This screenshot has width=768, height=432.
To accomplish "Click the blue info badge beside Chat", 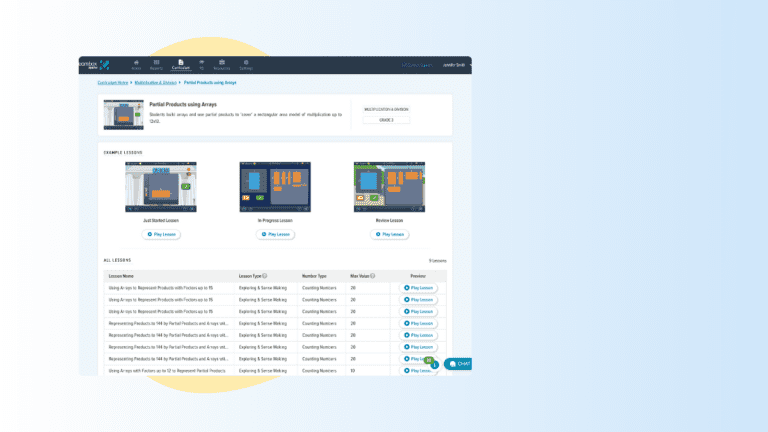I will [x=434, y=365].
